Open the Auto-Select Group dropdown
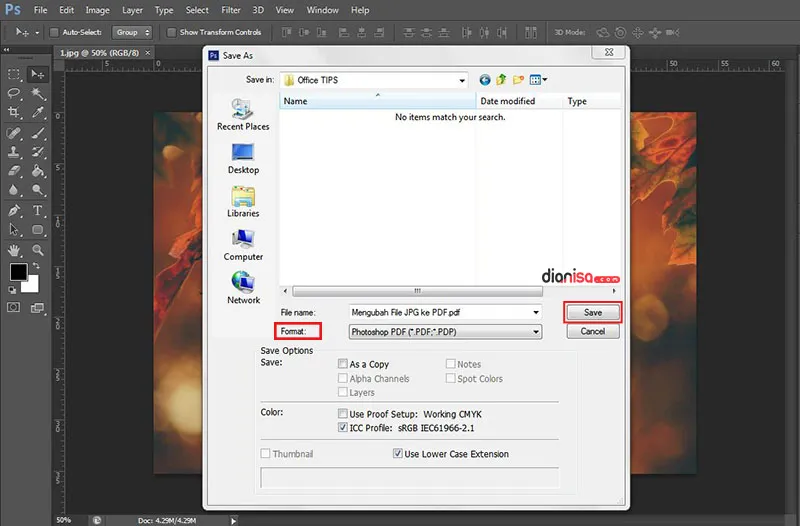Image resolution: width=800 pixels, height=526 pixels. (x=132, y=32)
